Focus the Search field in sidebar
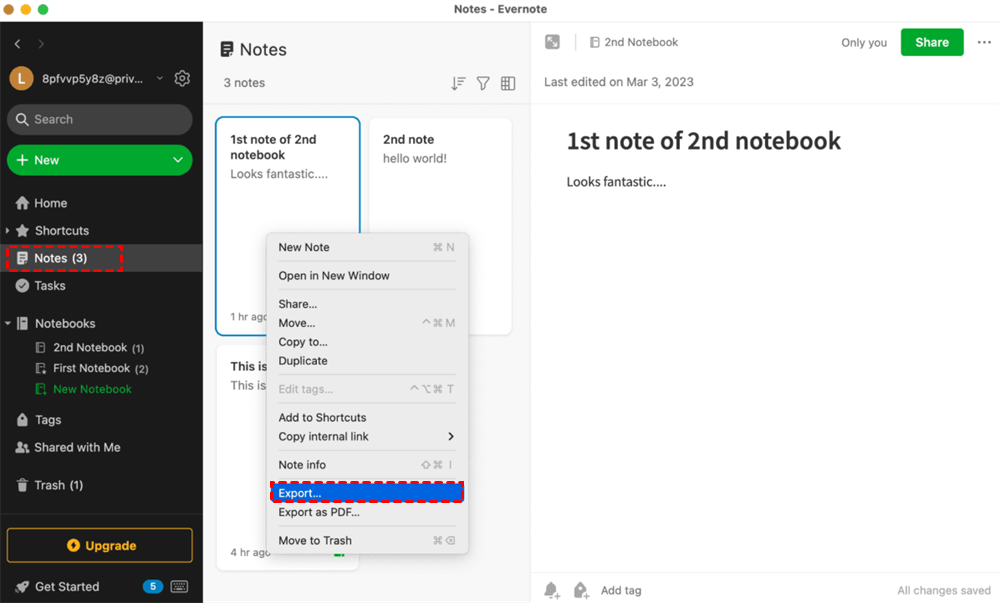The height and width of the screenshot is (603, 1000). tap(99, 119)
